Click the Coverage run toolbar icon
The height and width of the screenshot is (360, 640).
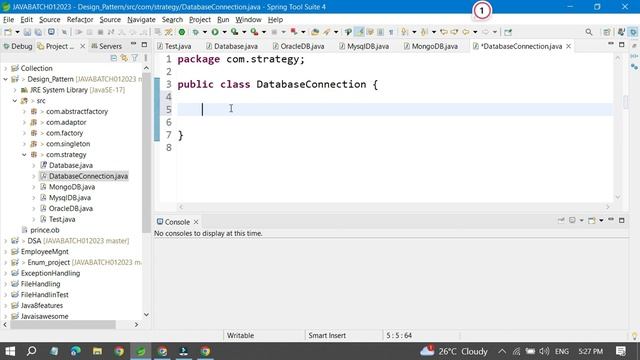coord(234,32)
